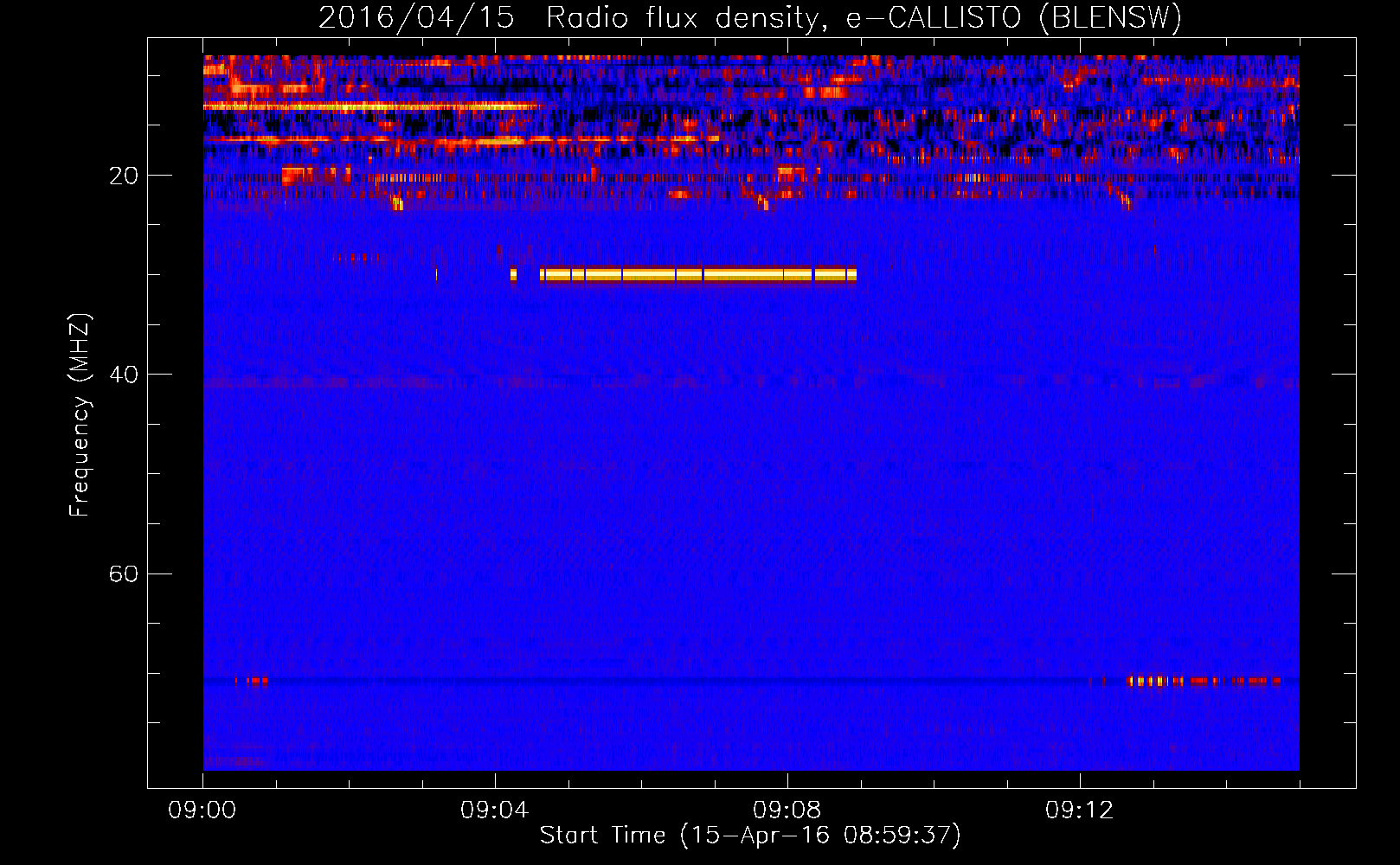Click the "60" frequency tick label
This screenshot has height=865, width=1400.
[x=123, y=573]
